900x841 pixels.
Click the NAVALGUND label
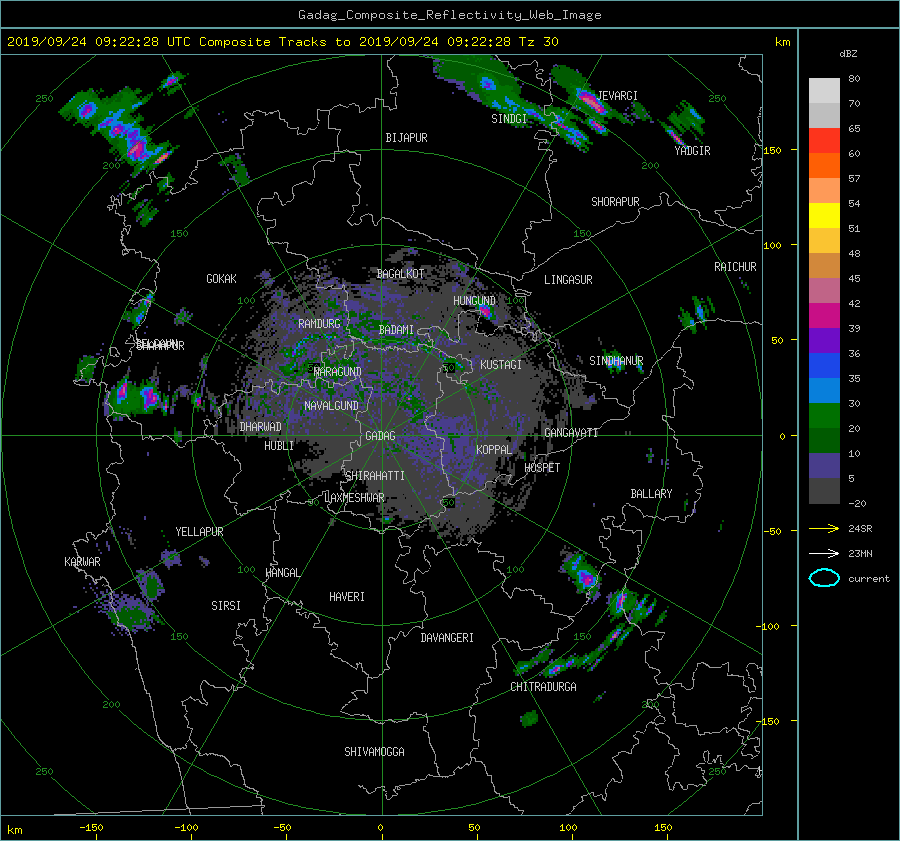331,406
